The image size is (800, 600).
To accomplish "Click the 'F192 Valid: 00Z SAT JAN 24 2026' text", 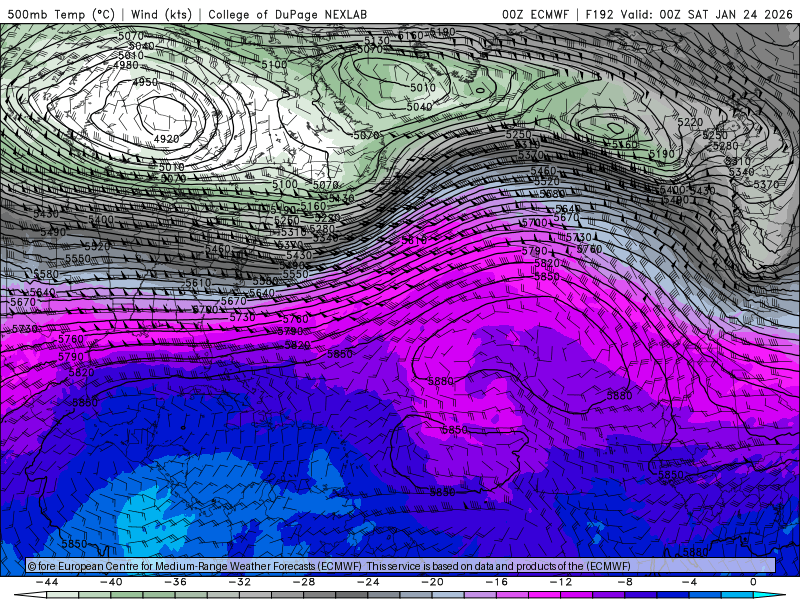I will [689, 14].
